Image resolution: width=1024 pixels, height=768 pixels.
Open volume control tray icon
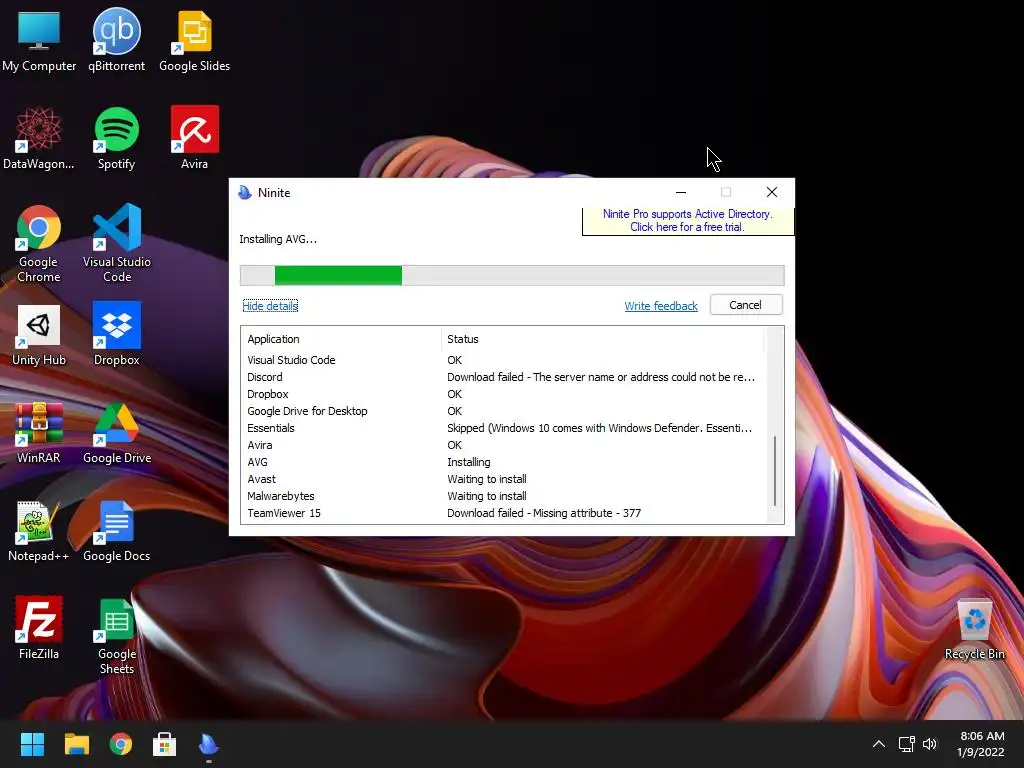pyautogui.click(x=930, y=744)
